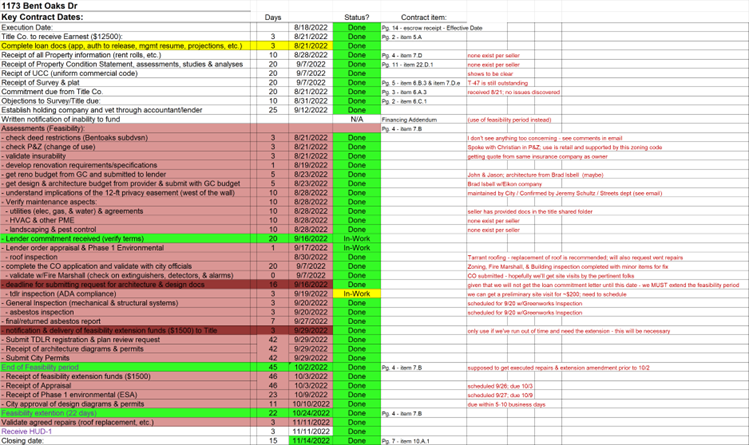Select 'Assessments (Feasibility):' section row

125,128
